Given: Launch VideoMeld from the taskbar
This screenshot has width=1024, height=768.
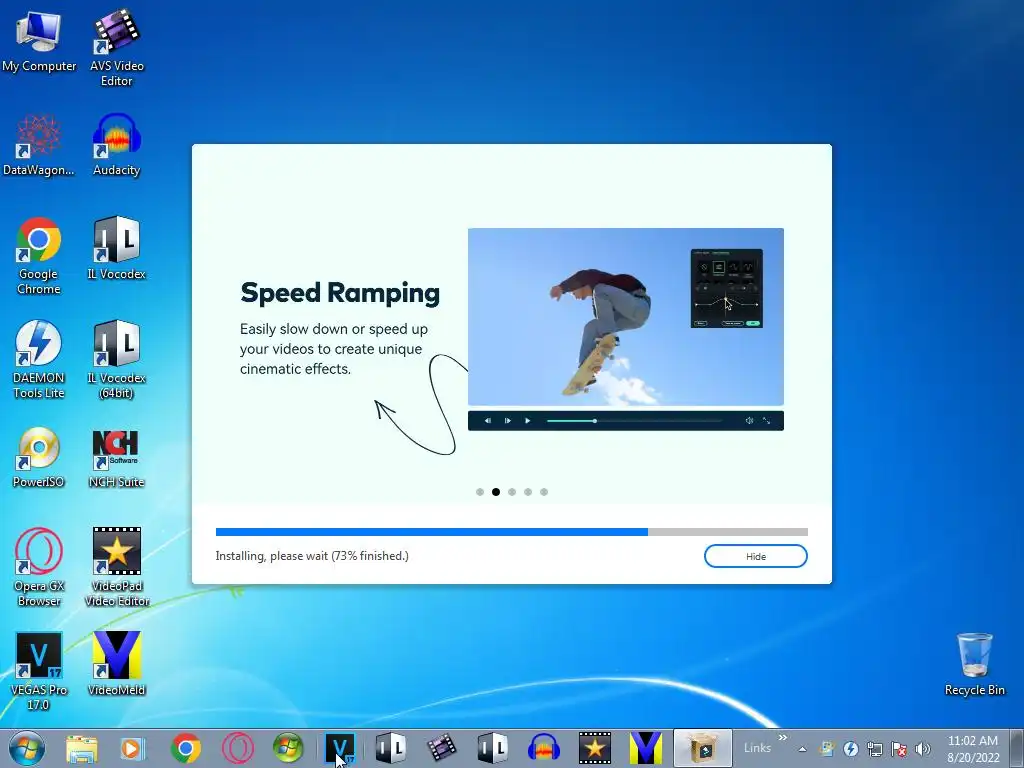Looking at the screenshot, I should tap(646, 748).
